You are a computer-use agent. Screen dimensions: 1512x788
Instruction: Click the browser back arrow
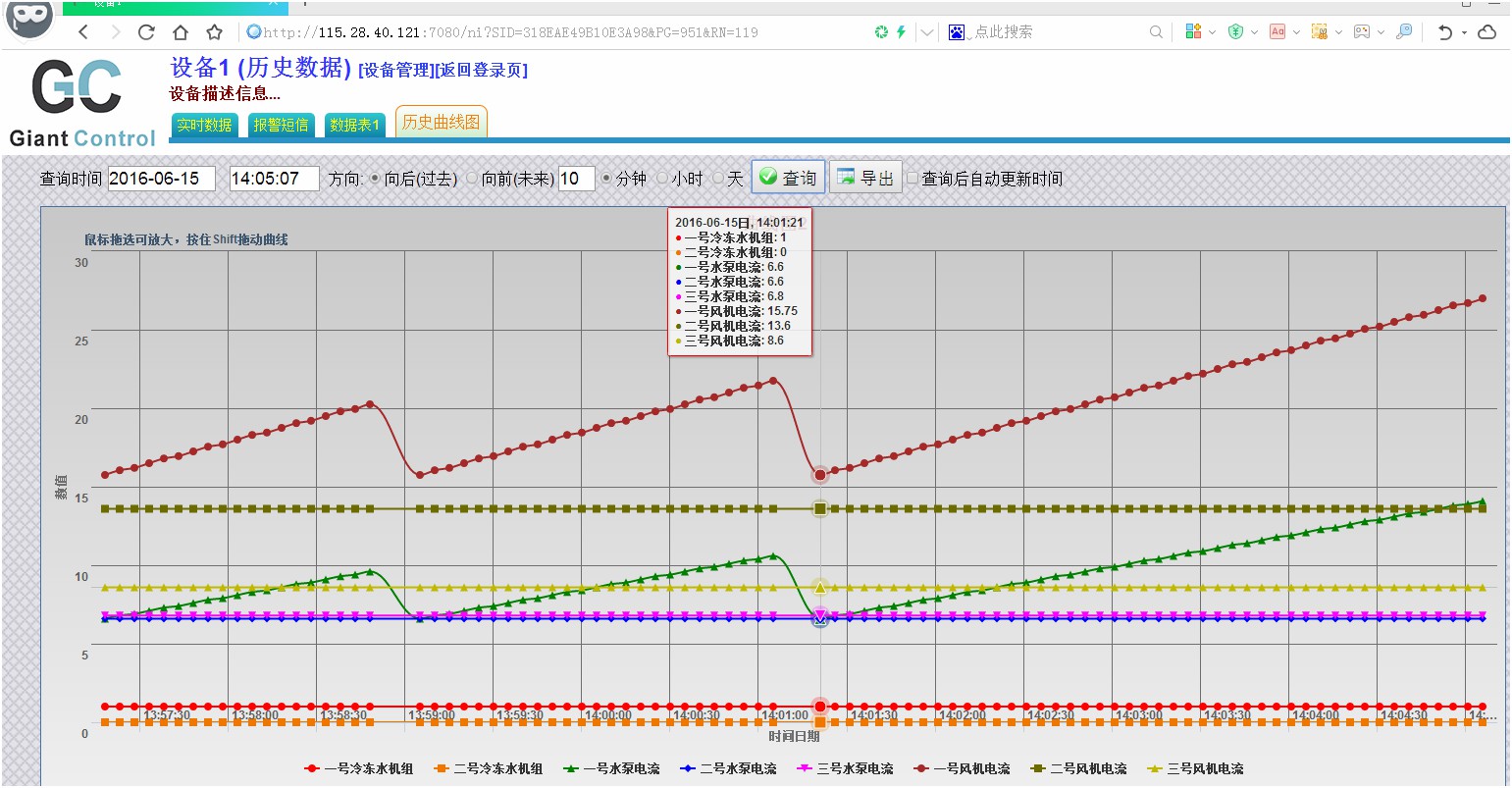point(83,32)
